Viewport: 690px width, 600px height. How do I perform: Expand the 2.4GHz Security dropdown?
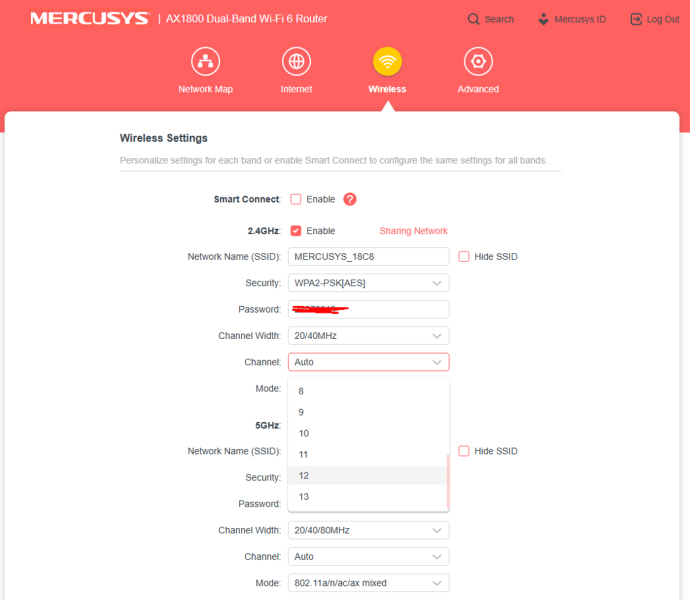(368, 283)
